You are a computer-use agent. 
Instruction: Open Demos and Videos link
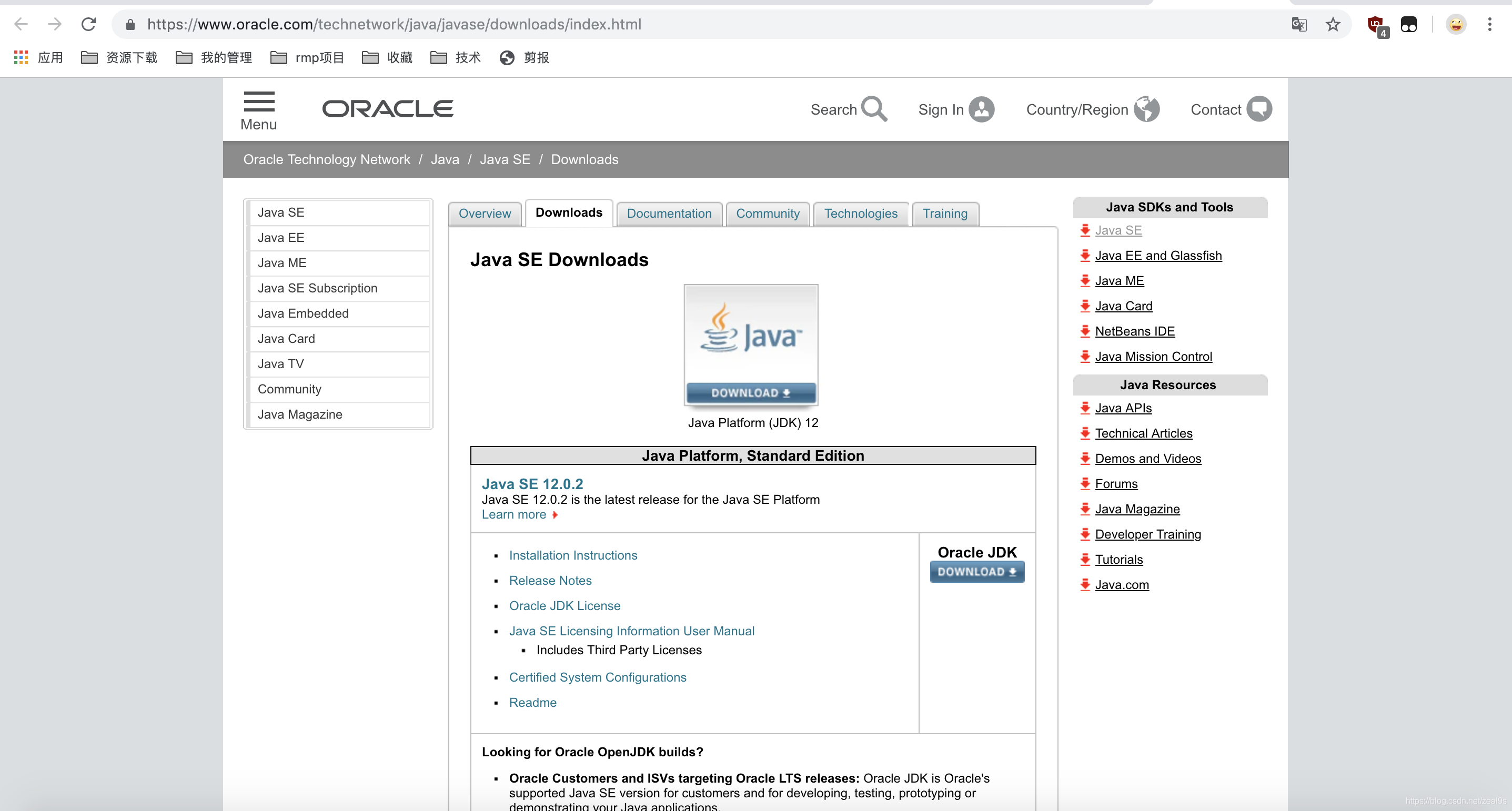click(x=1148, y=458)
